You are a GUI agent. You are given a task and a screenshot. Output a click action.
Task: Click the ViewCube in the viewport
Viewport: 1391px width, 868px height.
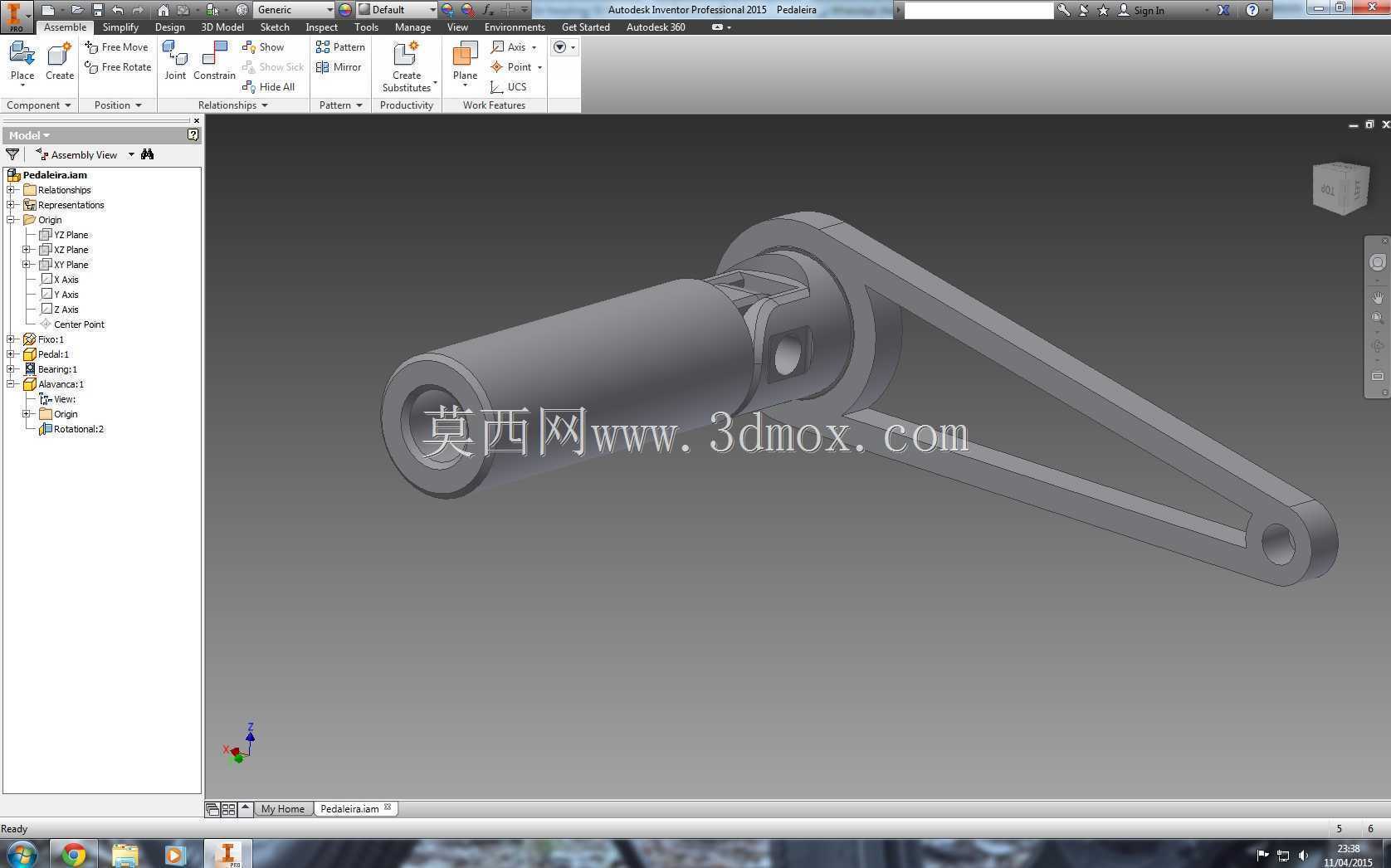pyautogui.click(x=1340, y=188)
